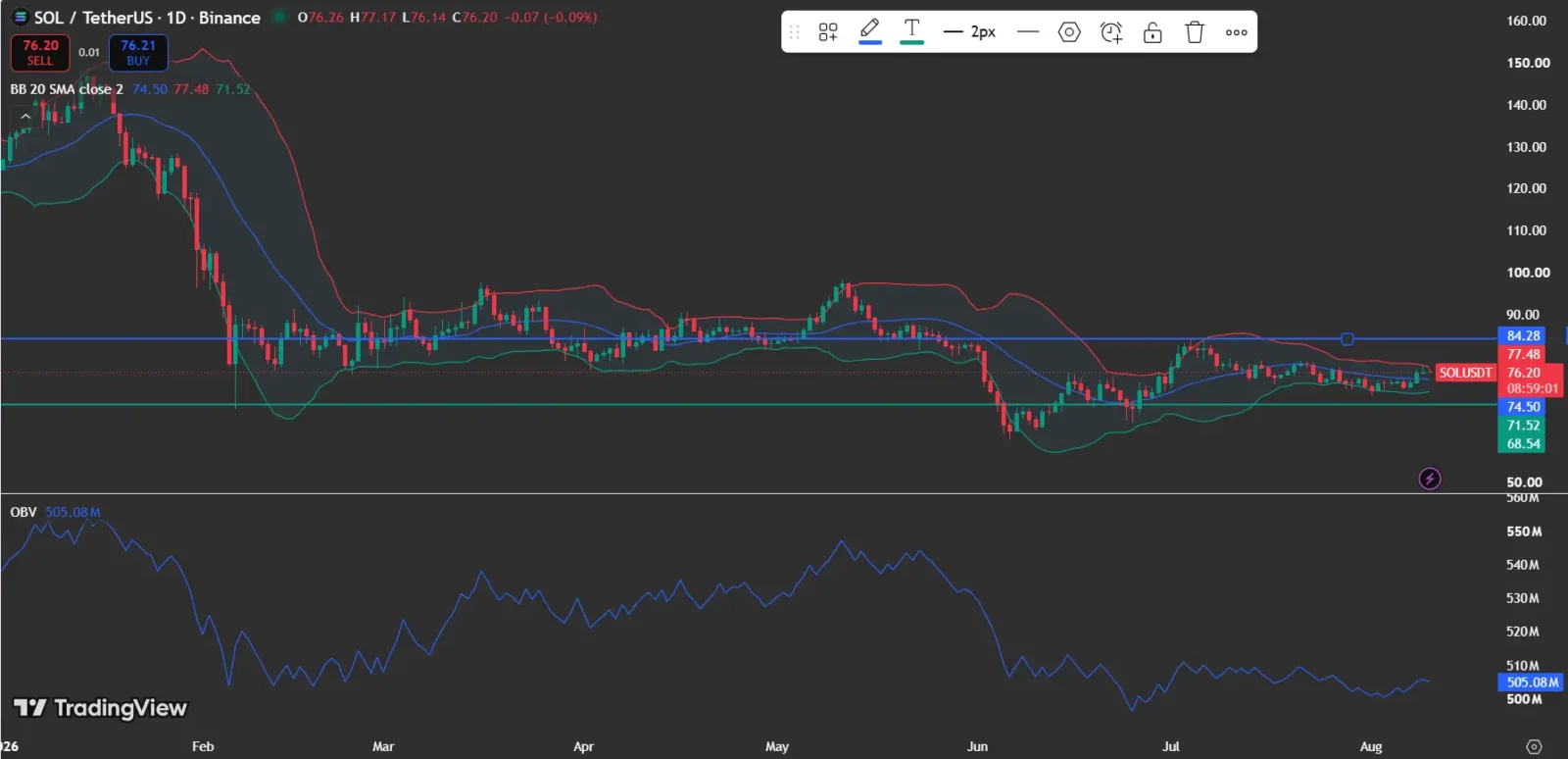Viewport: 1568px width, 759px height.
Task: Click the 74.50 blue price label
Action: [x=1523, y=407]
